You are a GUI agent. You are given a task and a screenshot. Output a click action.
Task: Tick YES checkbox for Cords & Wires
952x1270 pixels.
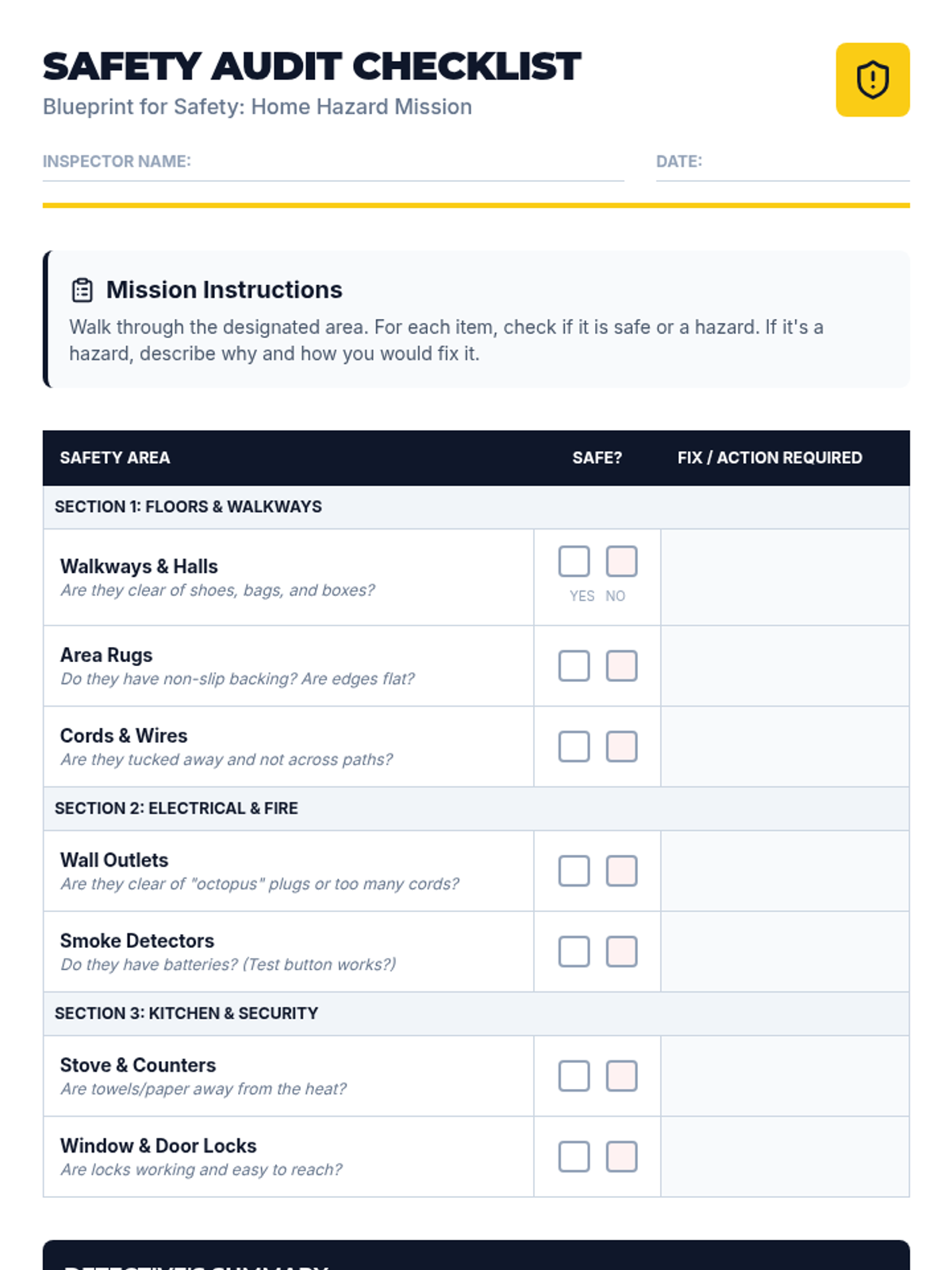[x=574, y=747]
